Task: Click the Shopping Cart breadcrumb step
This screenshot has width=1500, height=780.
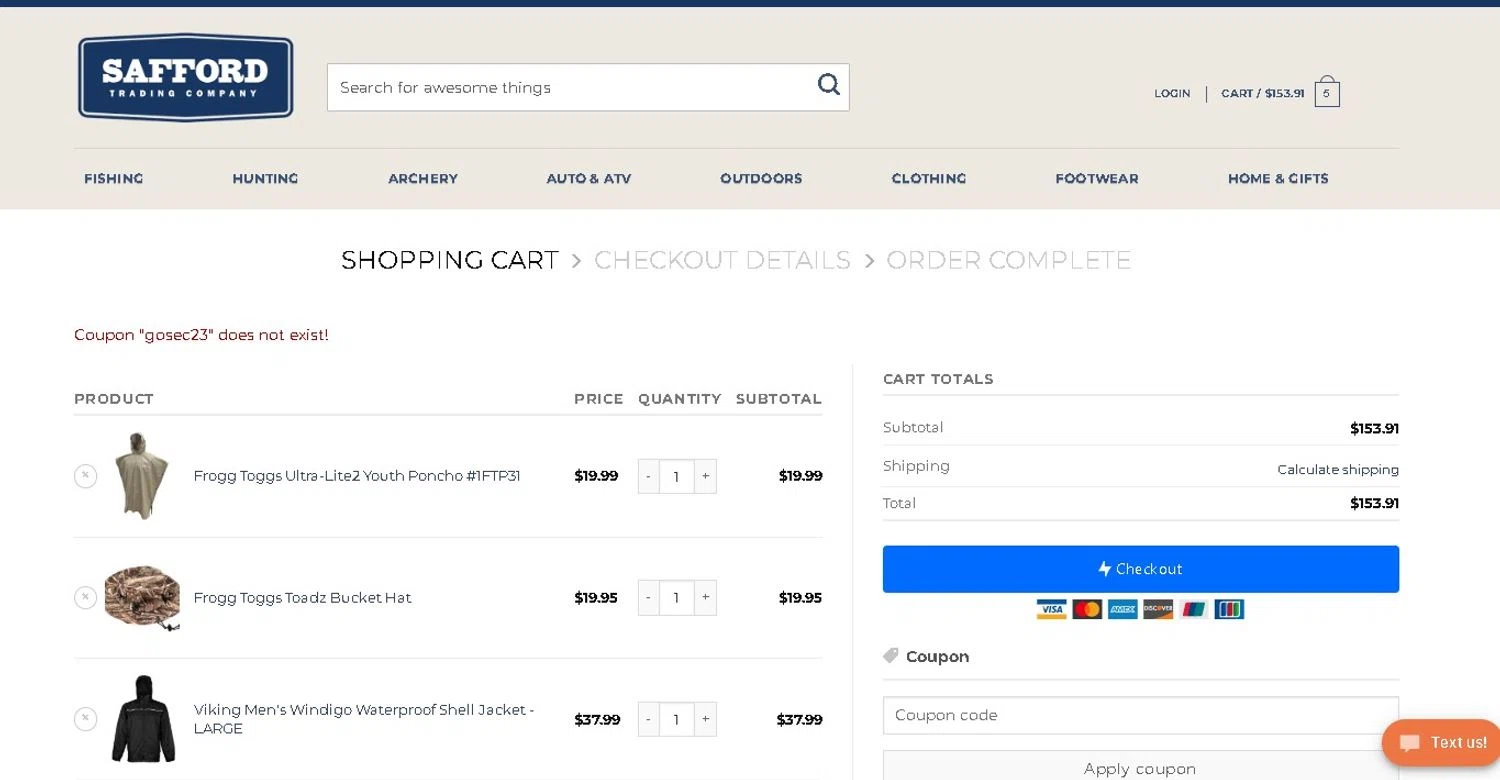Action: pos(450,260)
